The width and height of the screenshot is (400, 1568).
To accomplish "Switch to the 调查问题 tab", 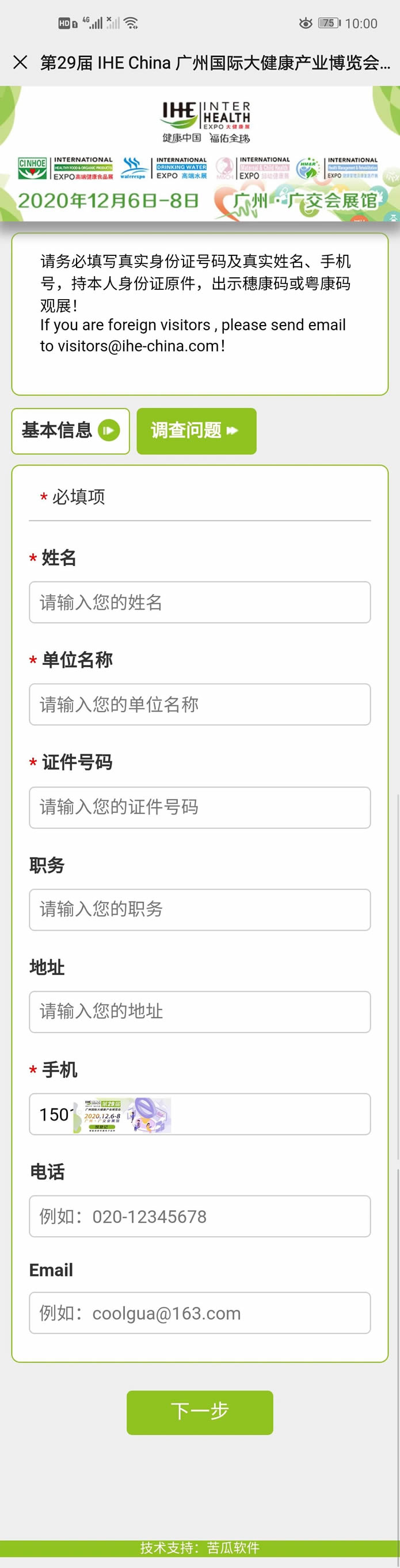I will point(196,430).
